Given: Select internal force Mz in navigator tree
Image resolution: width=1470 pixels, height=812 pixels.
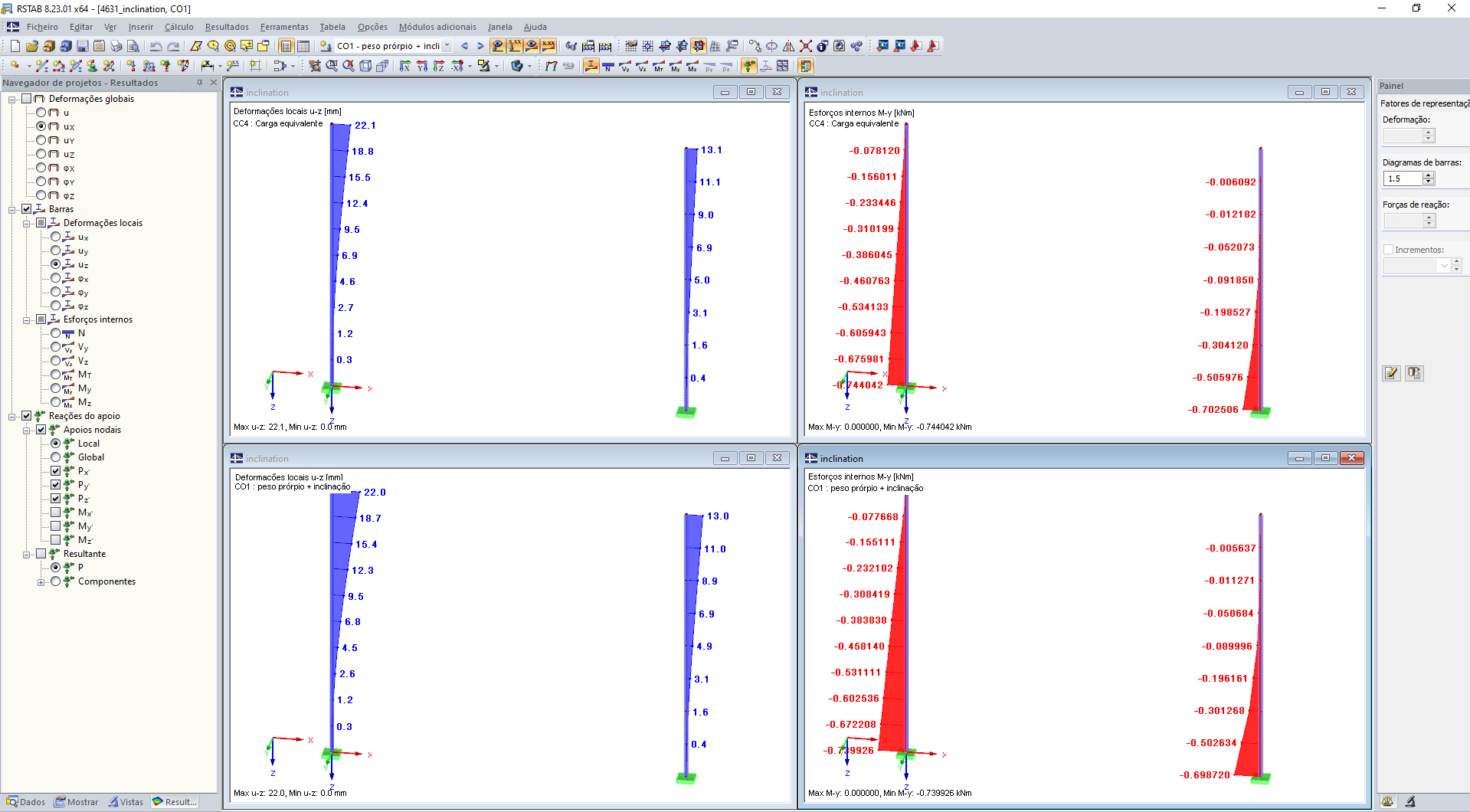Looking at the screenshot, I should click(56, 402).
